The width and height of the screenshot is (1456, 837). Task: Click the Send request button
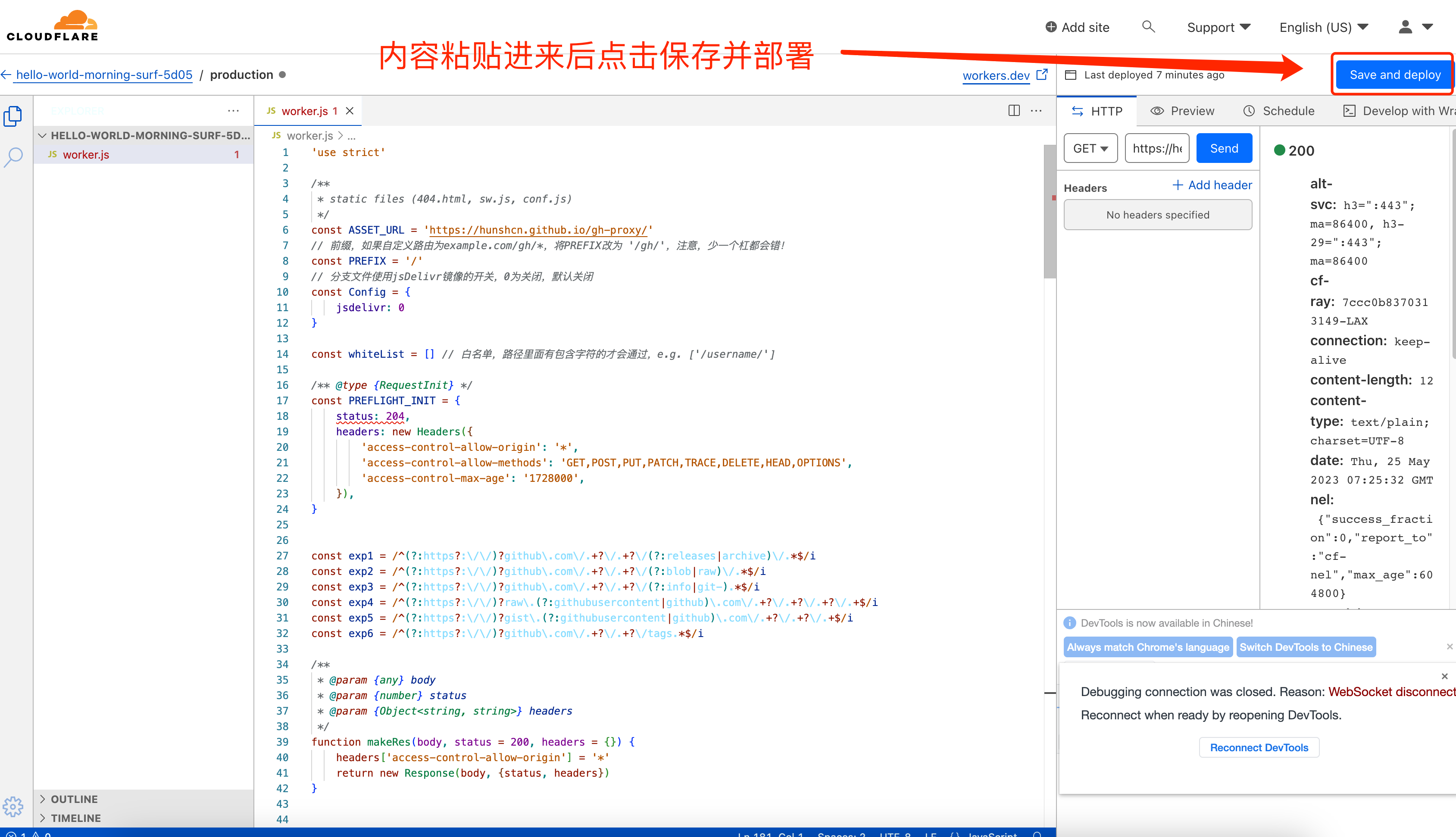pyautogui.click(x=1224, y=148)
